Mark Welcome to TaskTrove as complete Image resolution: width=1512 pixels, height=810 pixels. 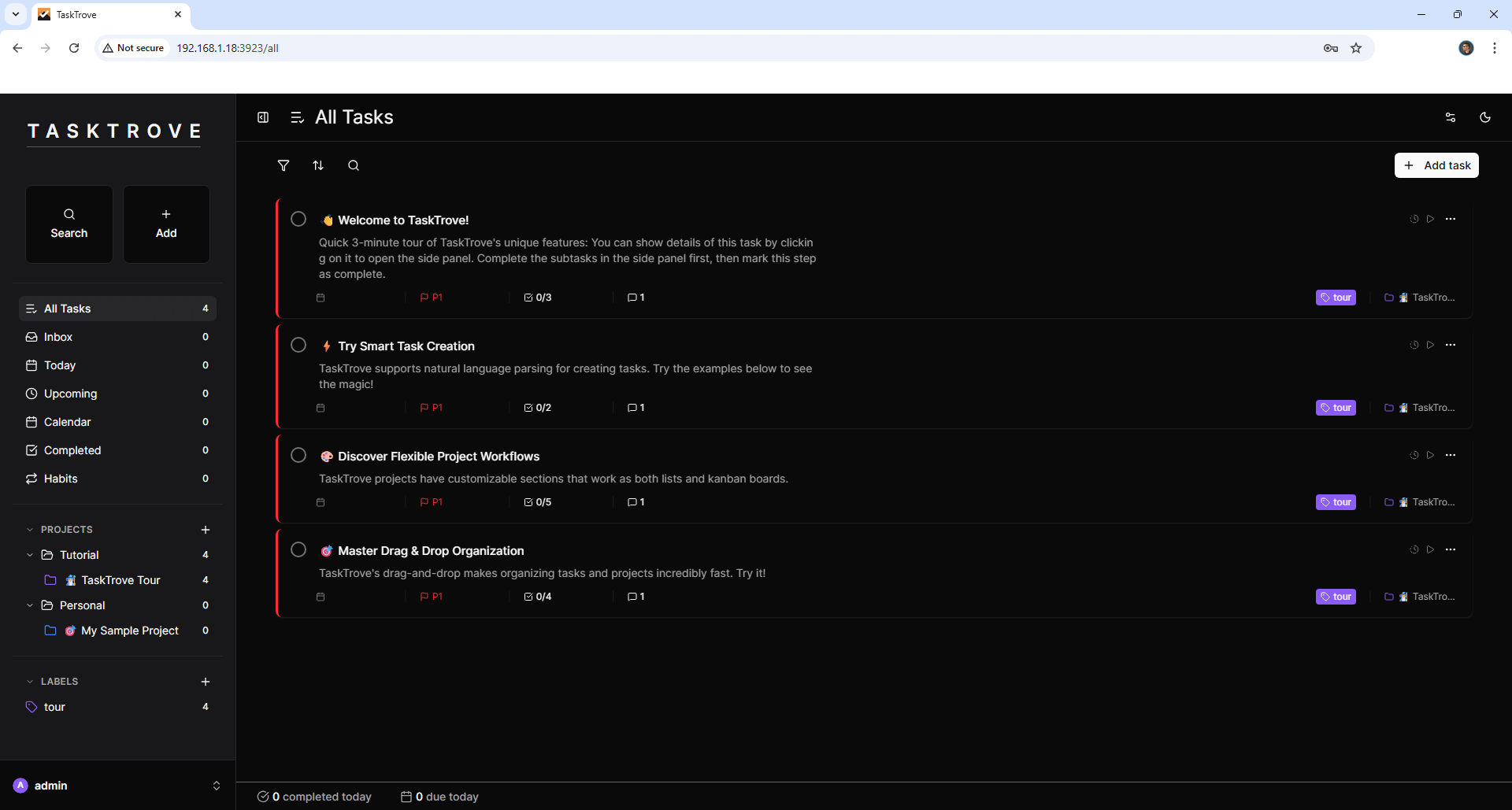298,219
